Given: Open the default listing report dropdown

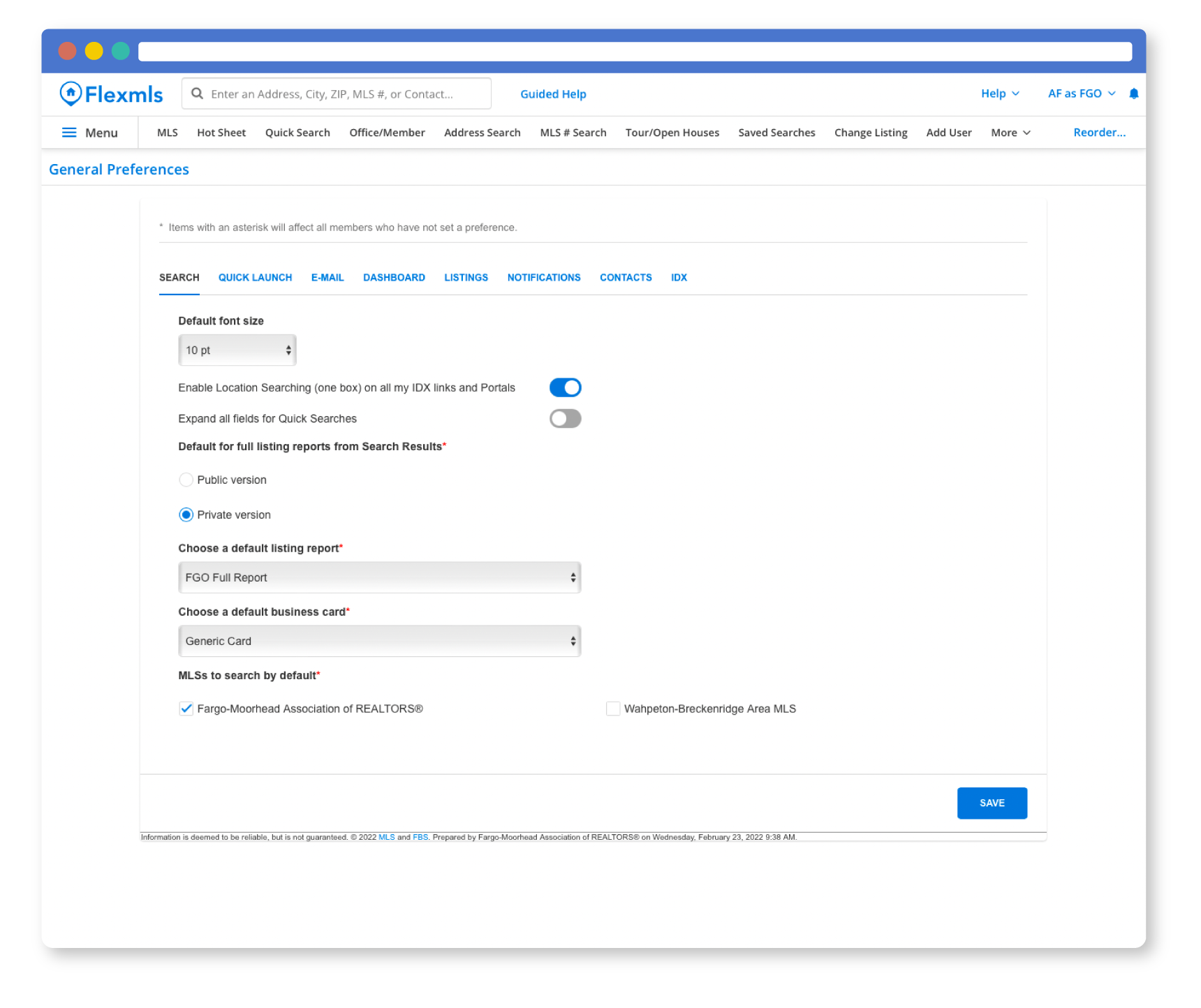Looking at the screenshot, I should tap(379, 578).
